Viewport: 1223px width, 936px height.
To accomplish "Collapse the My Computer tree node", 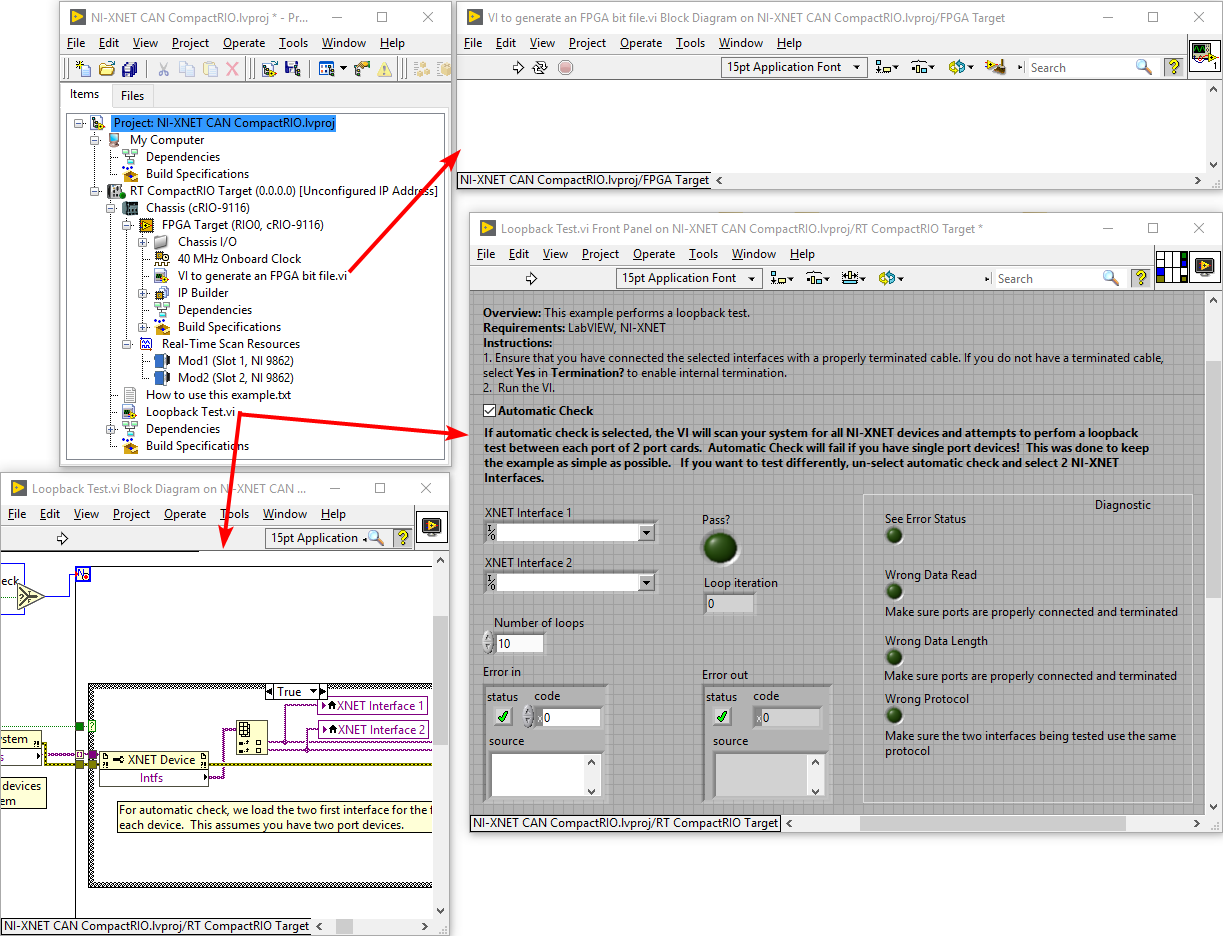I will (96, 140).
